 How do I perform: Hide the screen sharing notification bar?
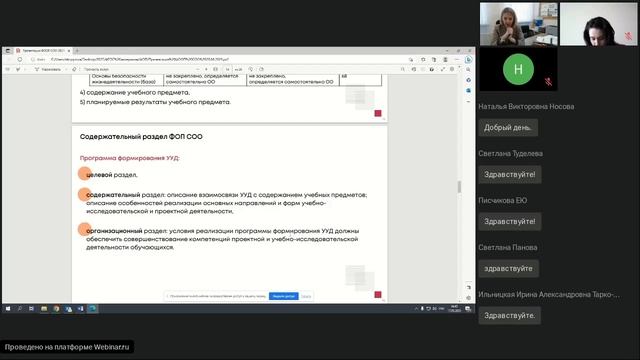[306, 296]
